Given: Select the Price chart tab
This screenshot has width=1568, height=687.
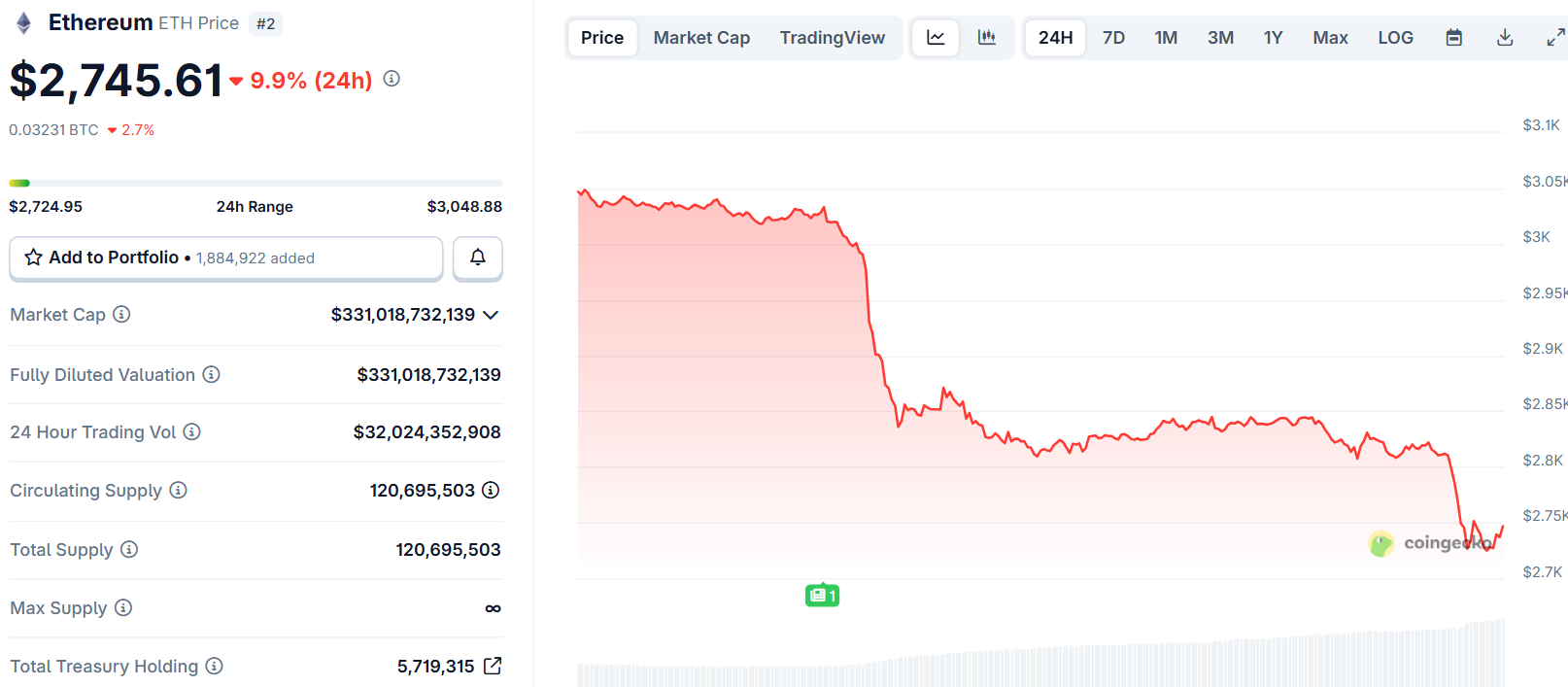Looking at the screenshot, I should 602,38.
